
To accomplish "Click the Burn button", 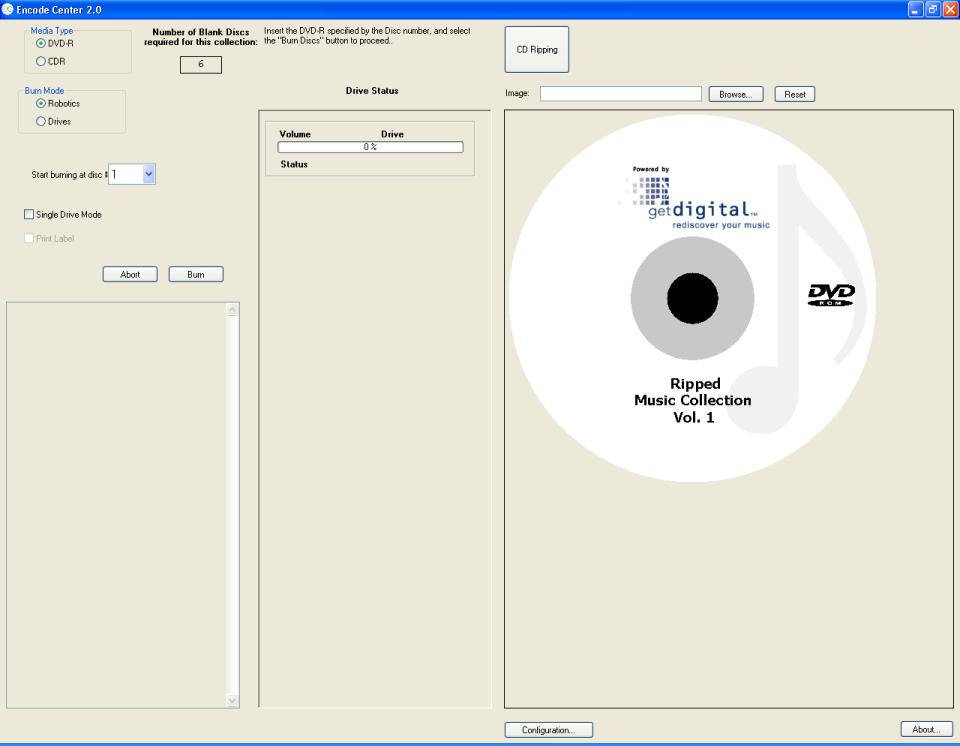I will (x=196, y=273).
